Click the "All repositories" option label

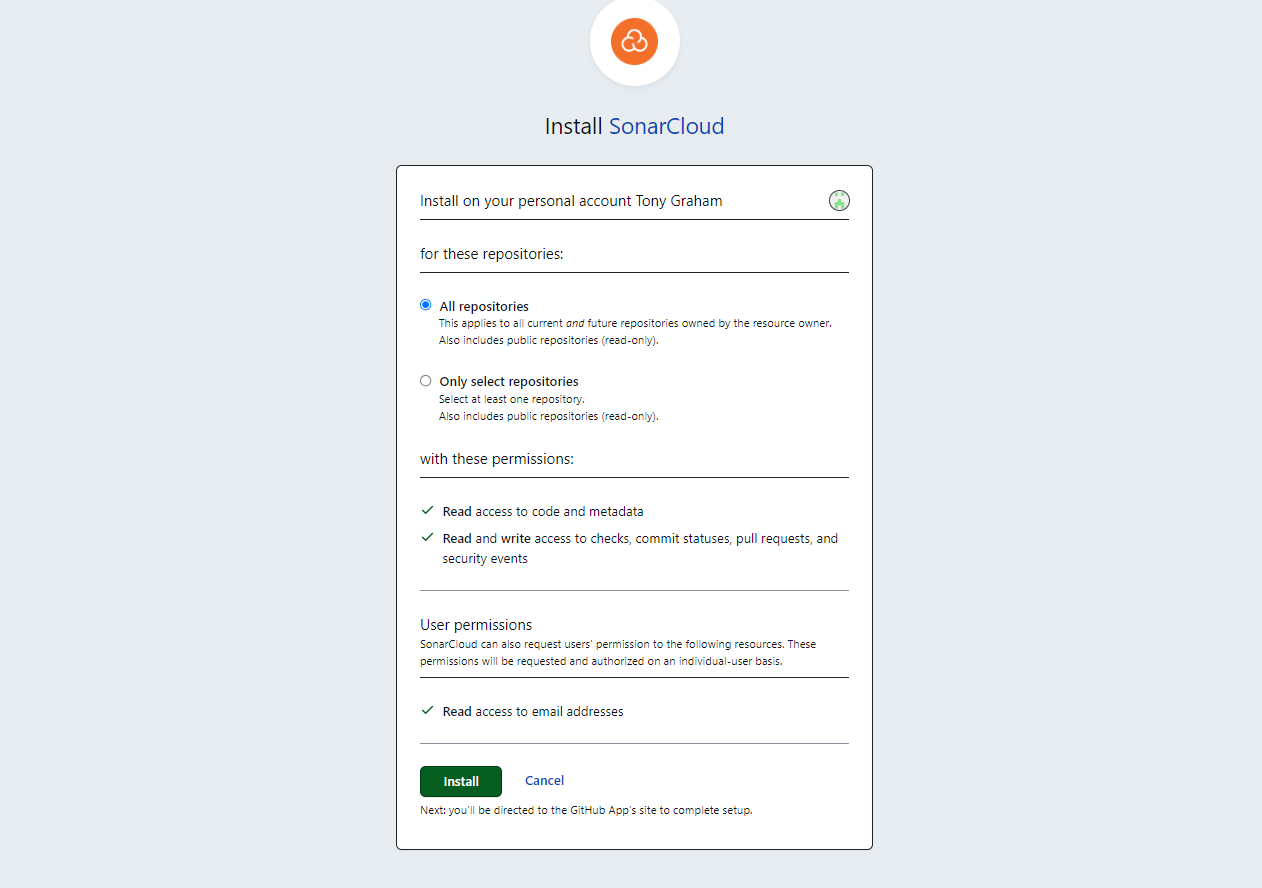tap(484, 306)
